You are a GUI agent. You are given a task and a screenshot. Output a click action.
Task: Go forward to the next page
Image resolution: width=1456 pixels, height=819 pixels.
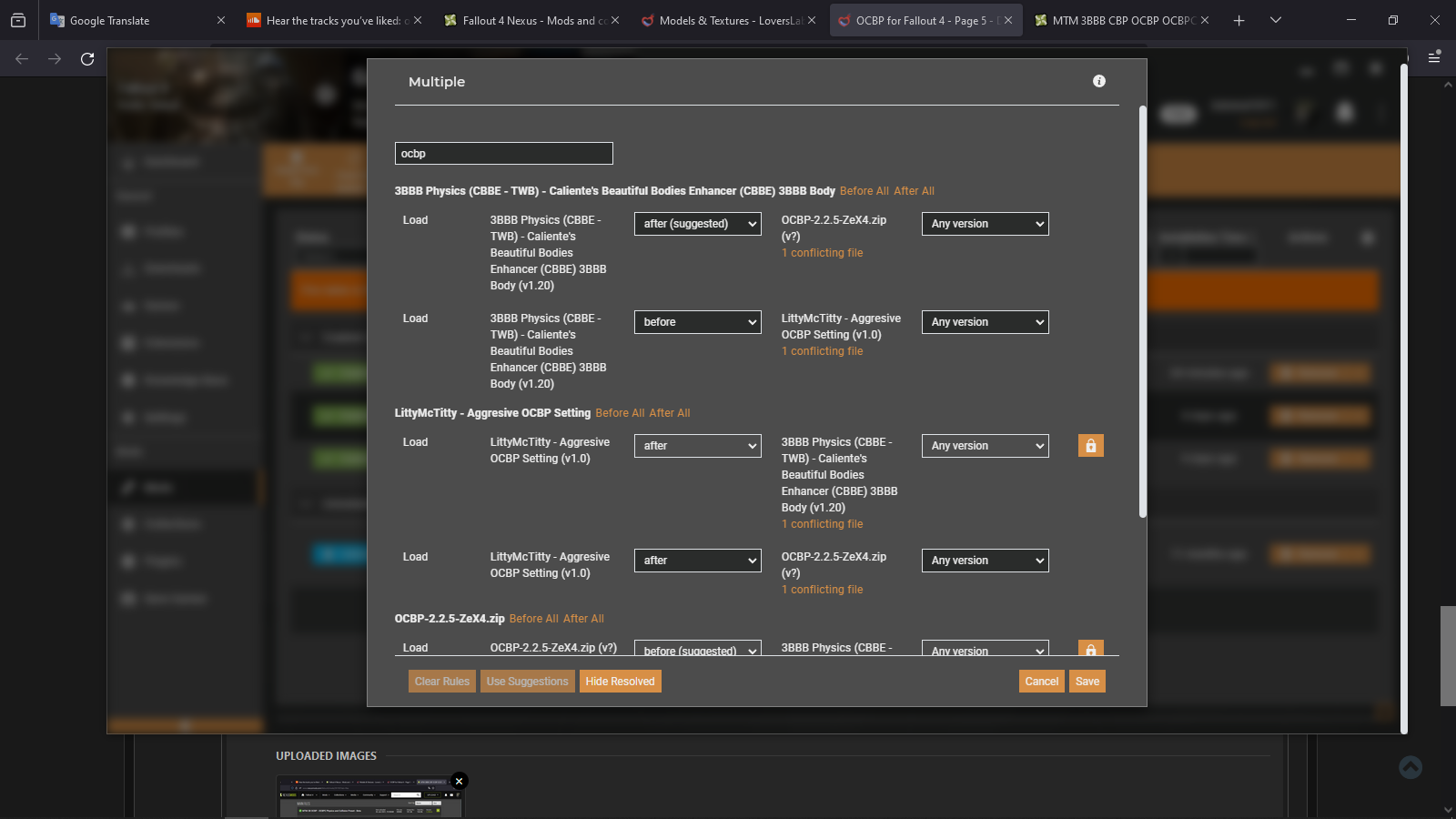[x=55, y=59]
